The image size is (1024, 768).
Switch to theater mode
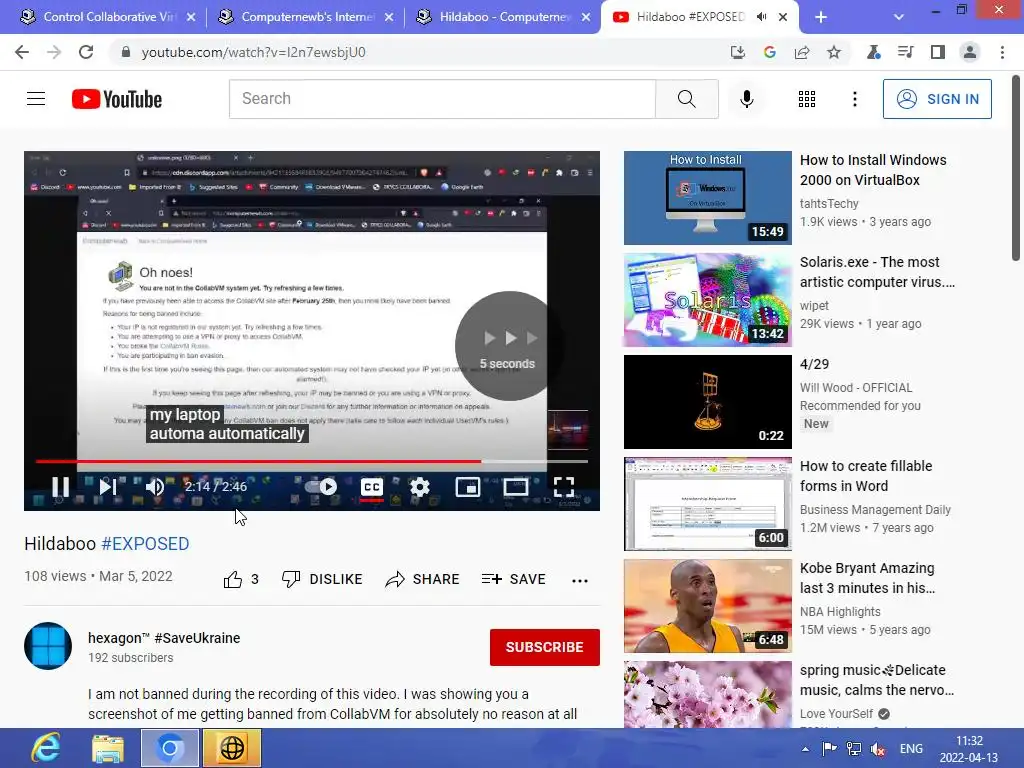pos(516,487)
